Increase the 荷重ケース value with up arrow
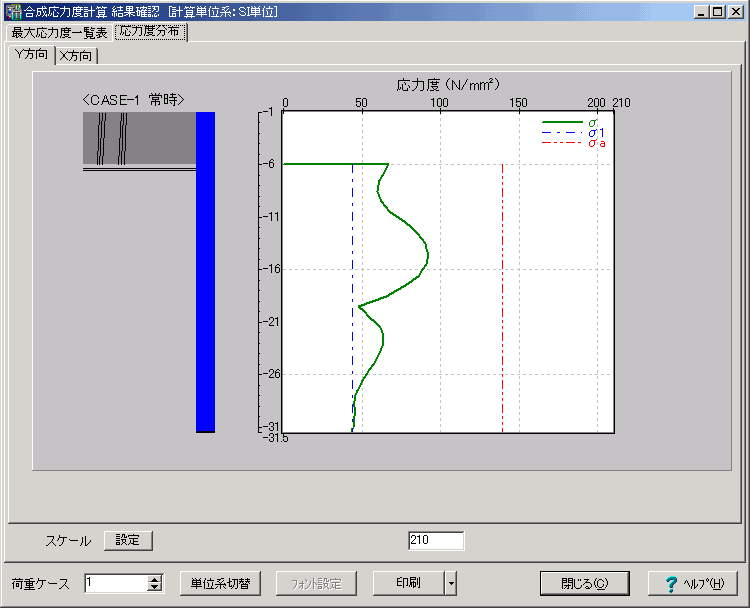 point(154,579)
